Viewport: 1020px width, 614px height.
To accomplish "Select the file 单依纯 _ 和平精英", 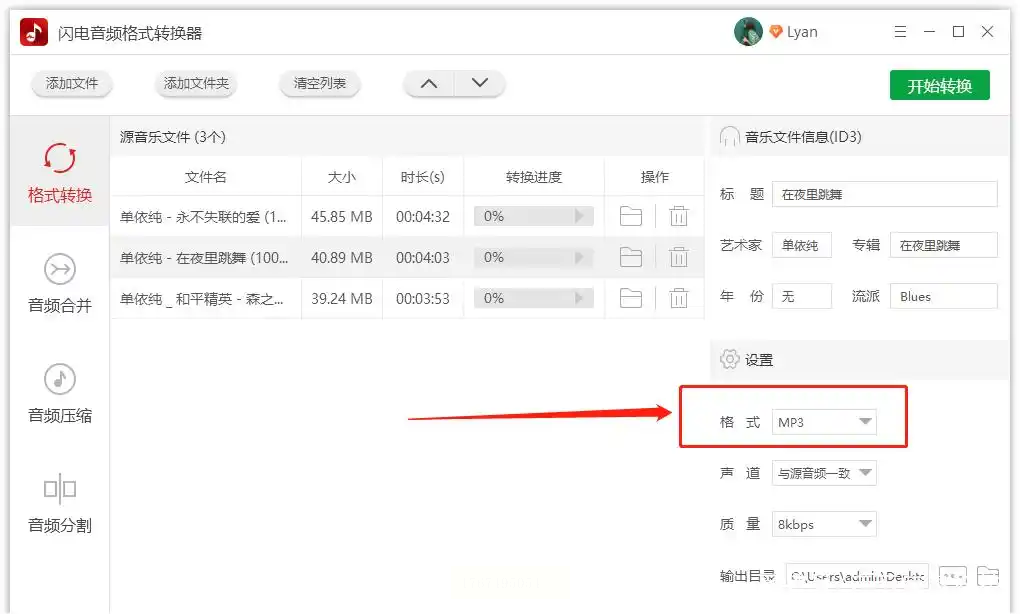I will tap(202, 299).
